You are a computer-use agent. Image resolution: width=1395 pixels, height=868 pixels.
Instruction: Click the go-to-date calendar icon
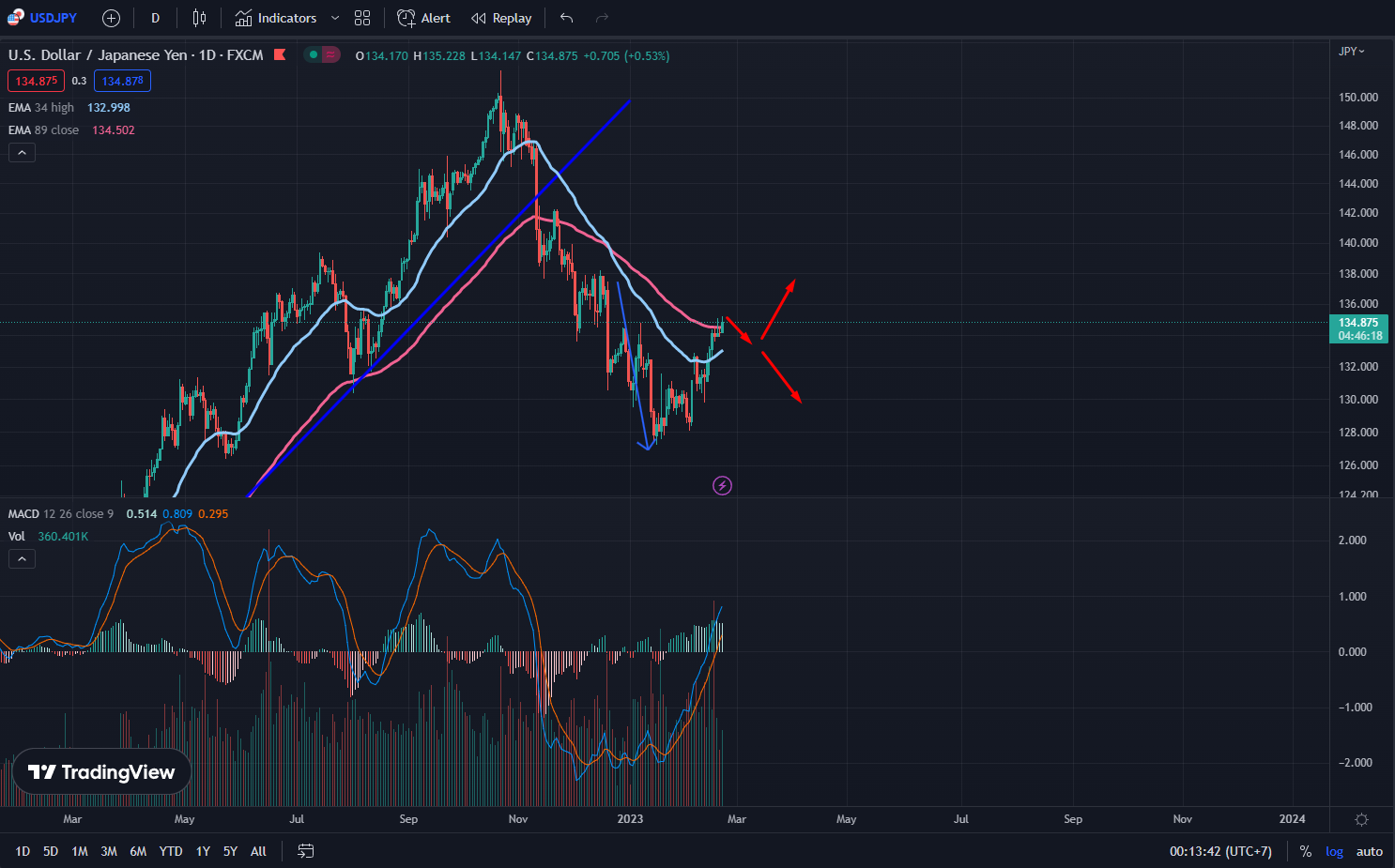(x=305, y=851)
